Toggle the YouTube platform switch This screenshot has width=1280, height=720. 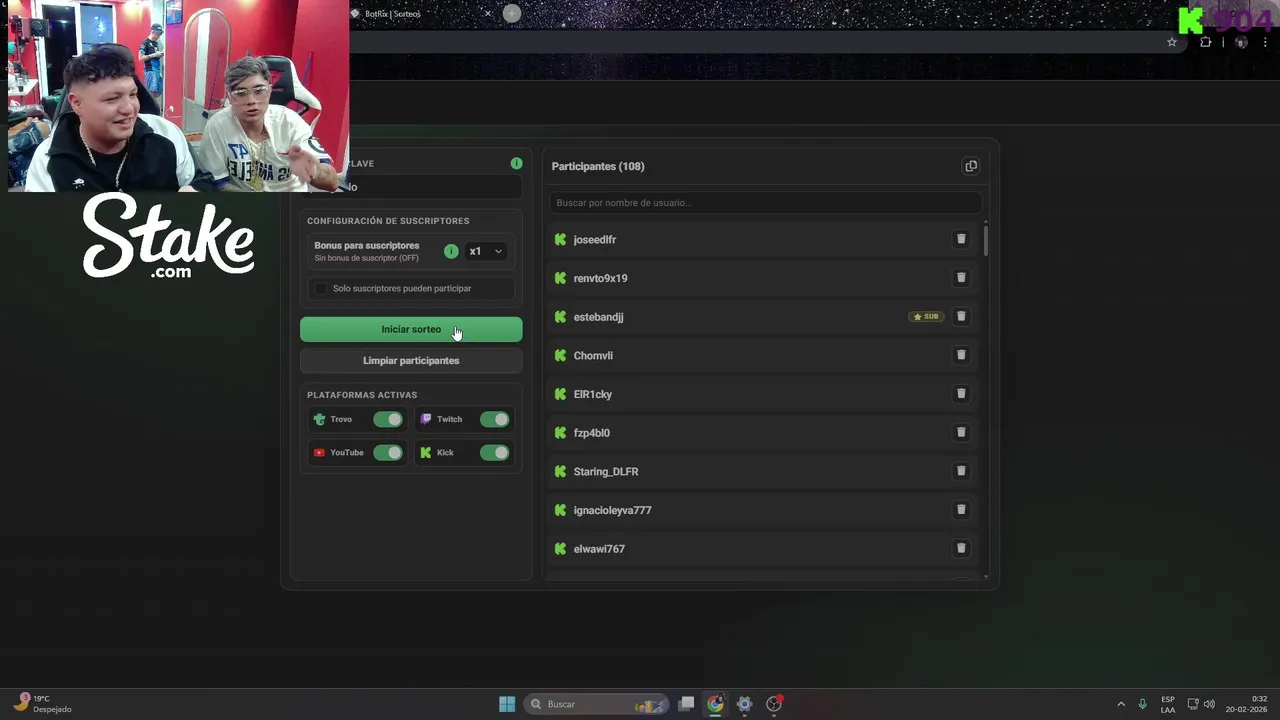point(388,453)
